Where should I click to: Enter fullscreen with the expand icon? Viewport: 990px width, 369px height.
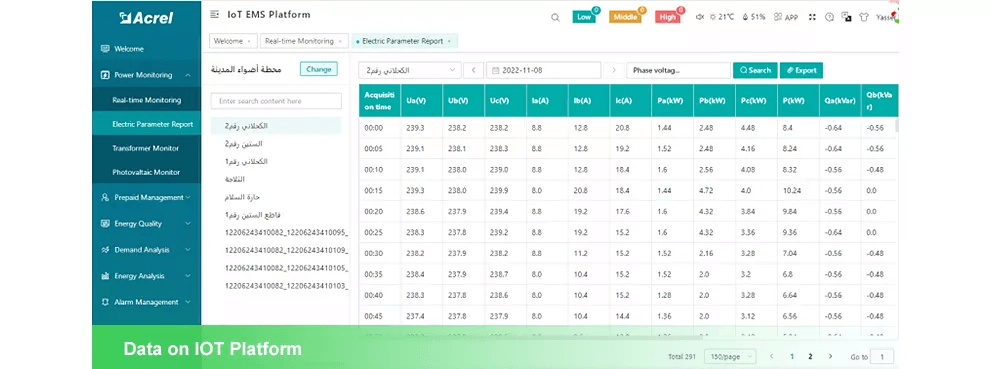pos(813,17)
